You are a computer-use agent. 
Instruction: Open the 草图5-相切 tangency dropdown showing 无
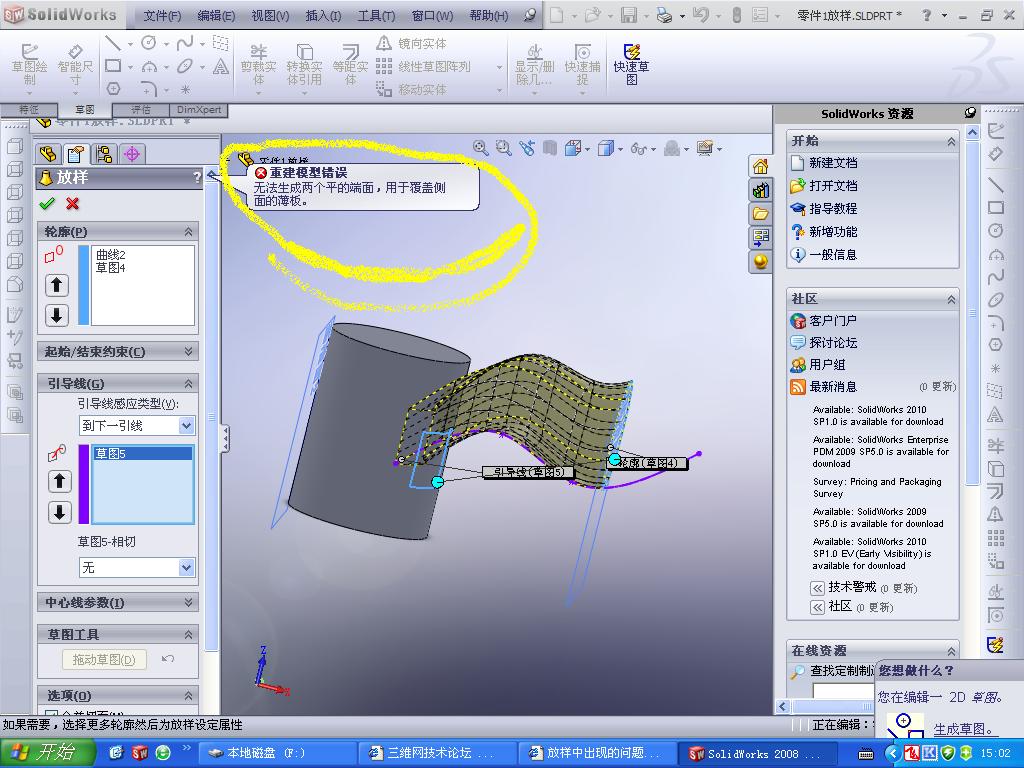point(186,568)
